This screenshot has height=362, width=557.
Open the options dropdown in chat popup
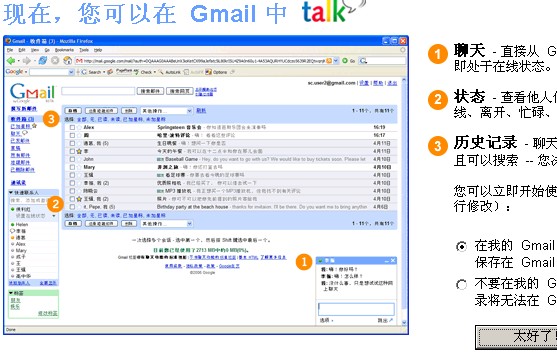[x=326, y=320]
